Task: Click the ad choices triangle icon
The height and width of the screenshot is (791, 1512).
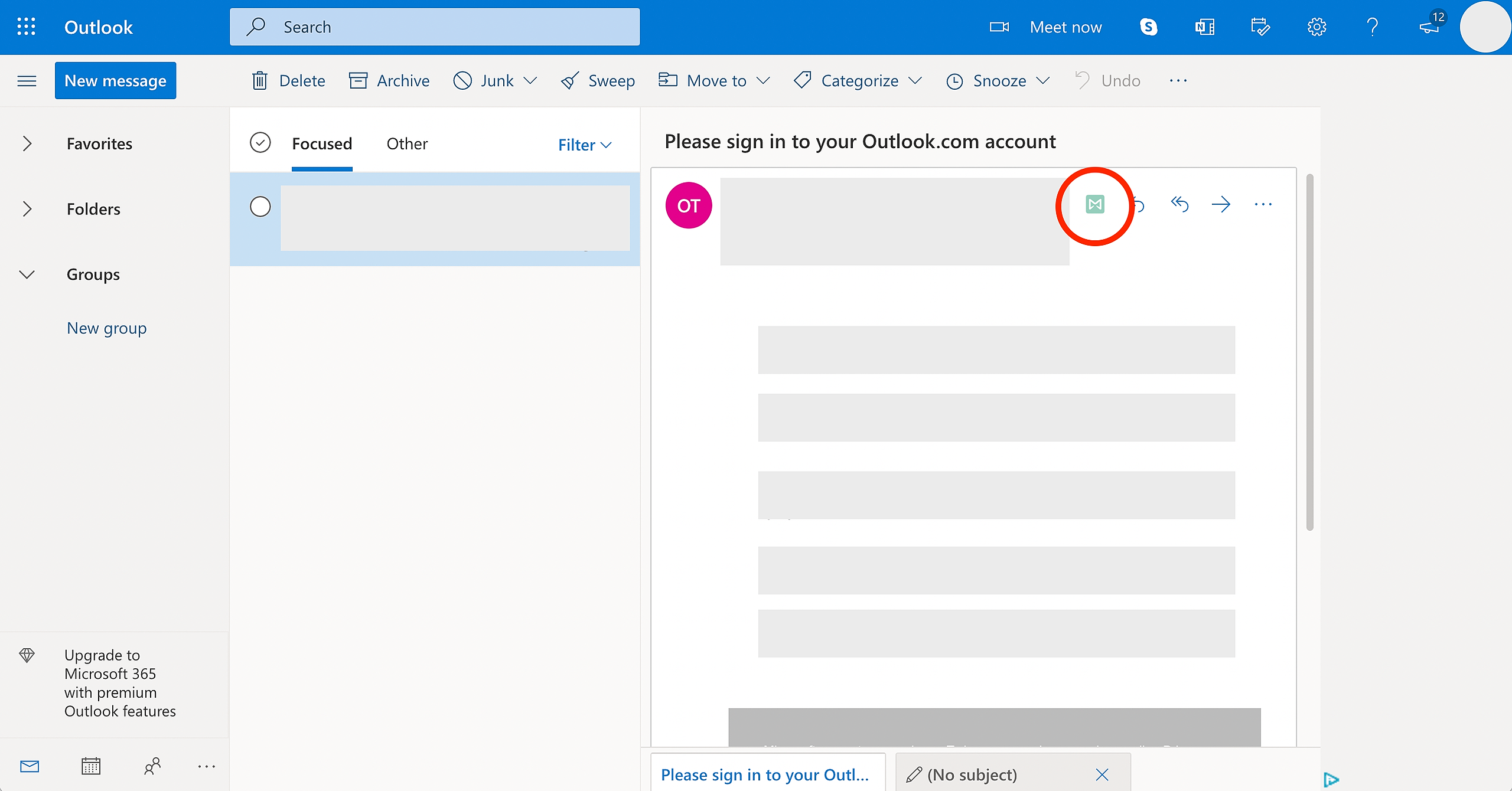Action: pyautogui.click(x=1331, y=780)
